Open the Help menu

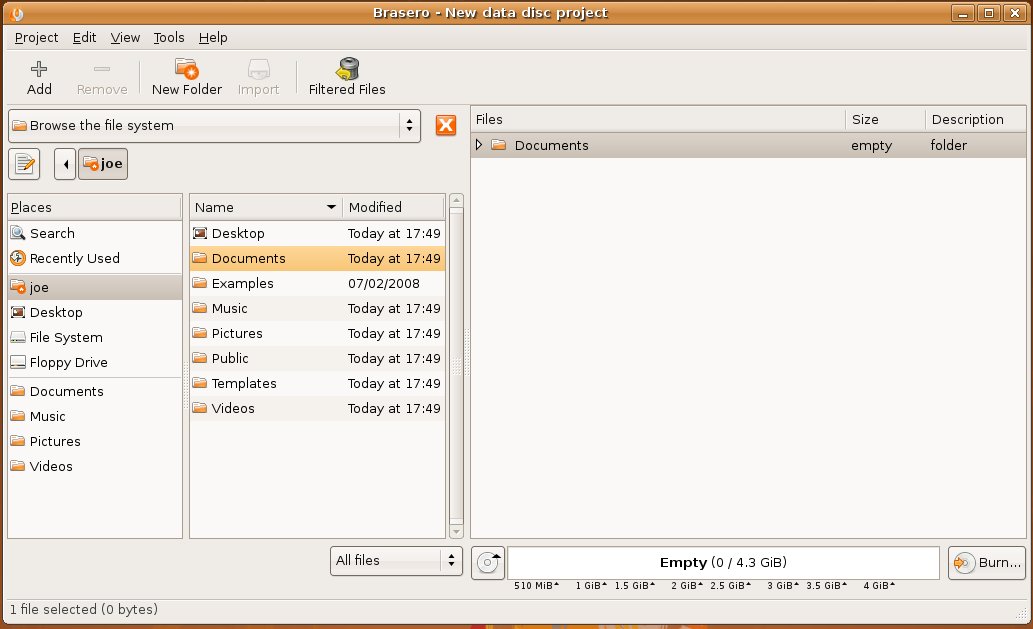click(213, 38)
